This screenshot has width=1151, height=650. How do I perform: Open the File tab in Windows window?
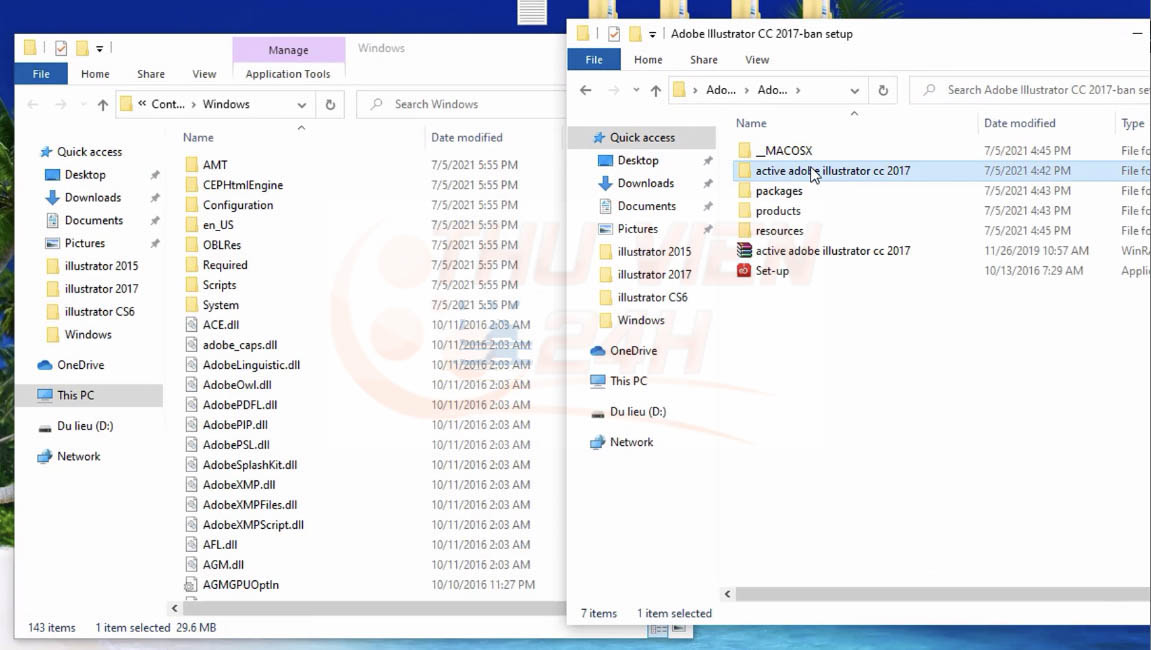41,73
